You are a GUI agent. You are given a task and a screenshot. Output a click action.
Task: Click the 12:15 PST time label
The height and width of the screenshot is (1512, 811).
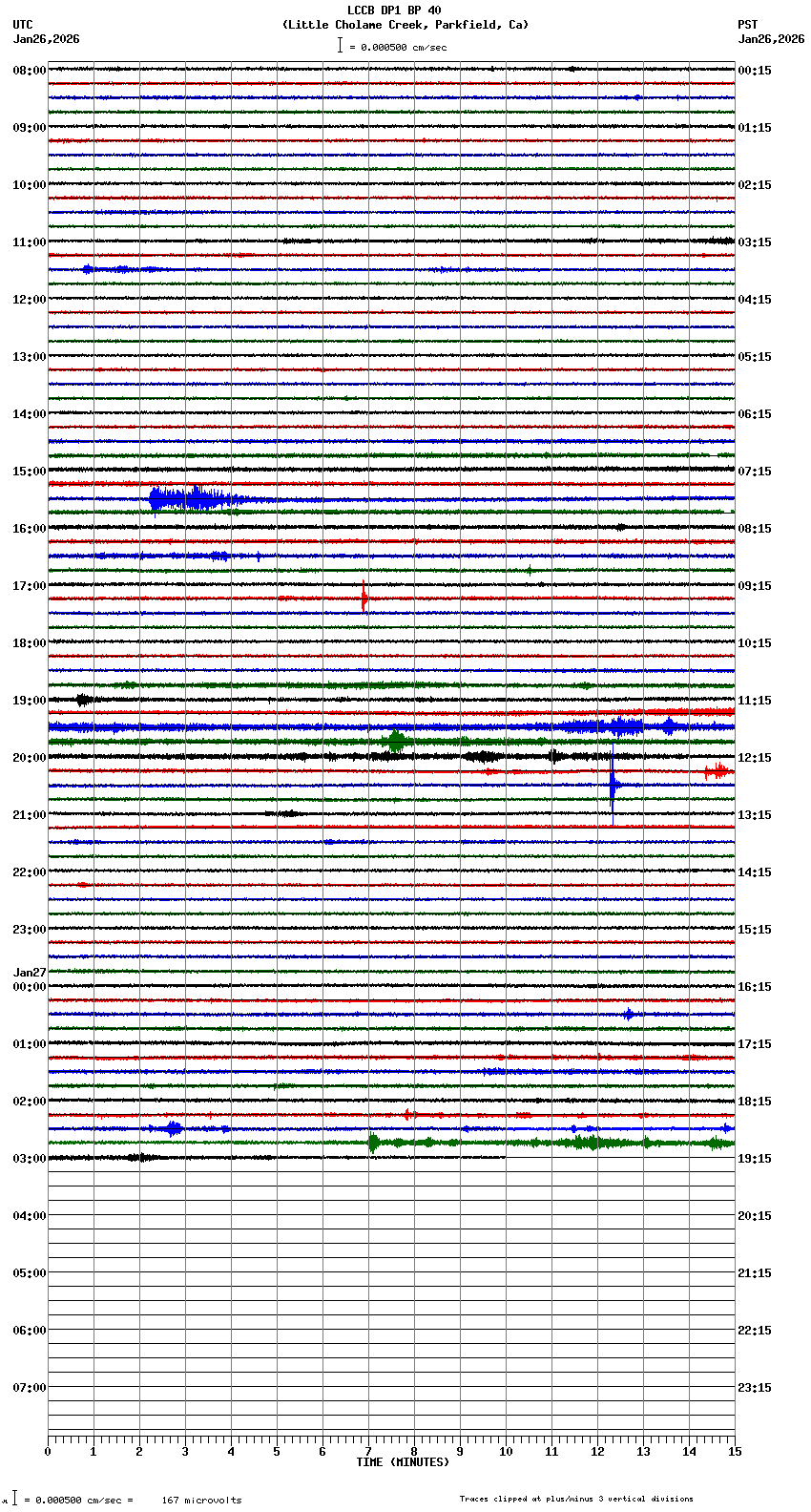pos(755,758)
